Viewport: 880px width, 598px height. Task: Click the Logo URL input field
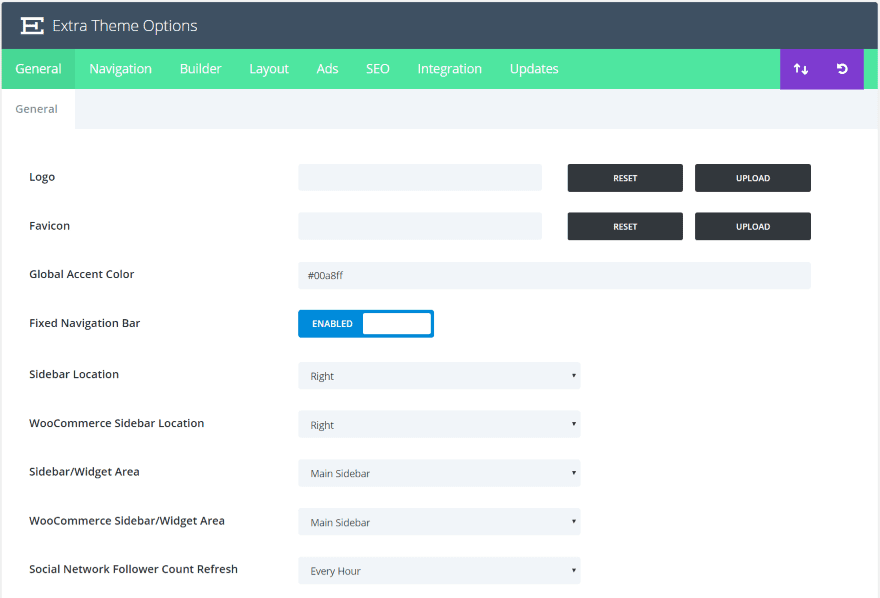pyautogui.click(x=419, y=178)
